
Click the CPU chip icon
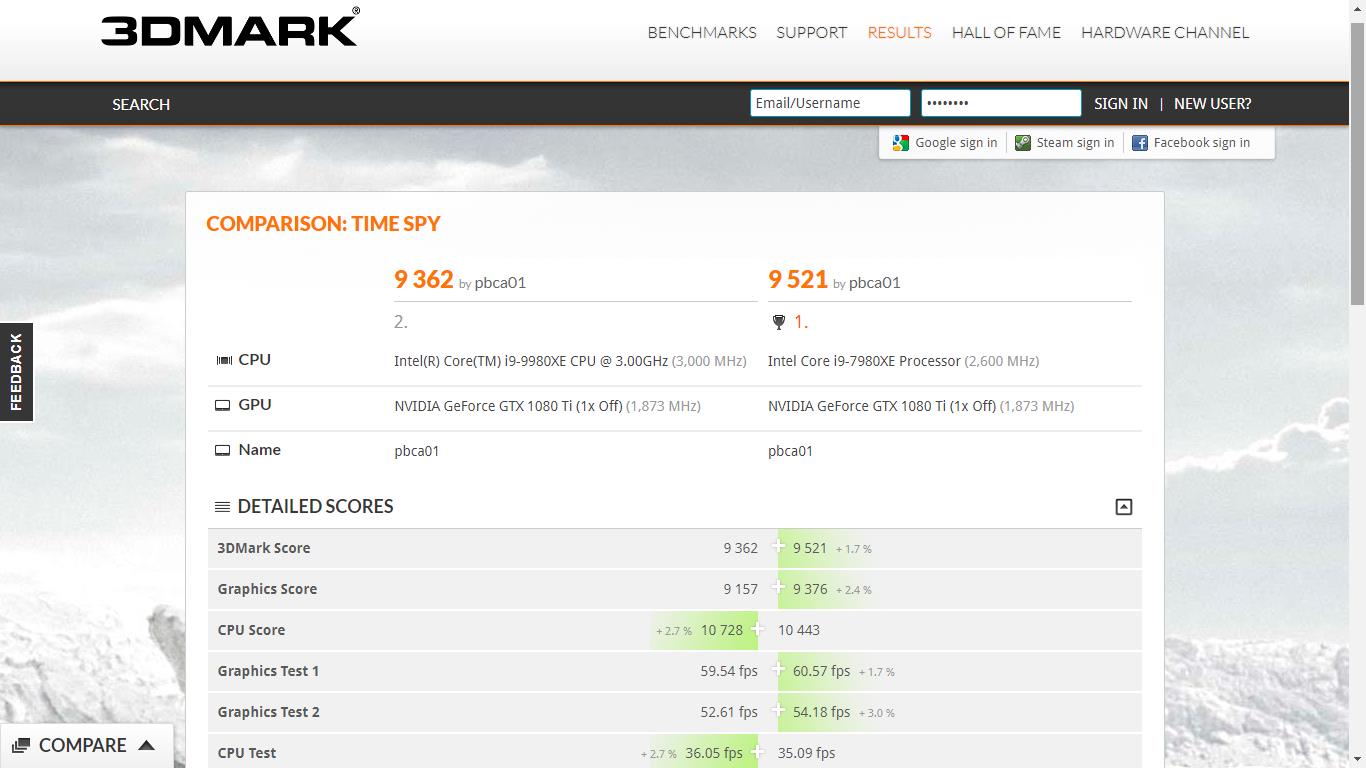[x=224, y=360]
